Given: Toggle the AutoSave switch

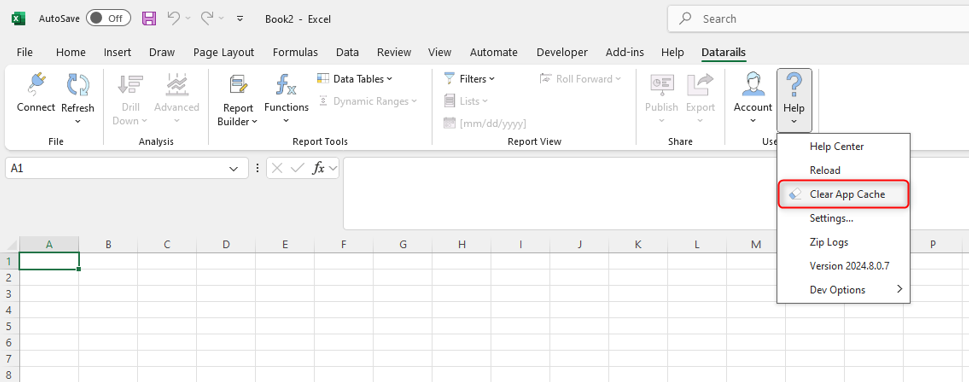Looking at the screenshot, I should click(108, 19).
